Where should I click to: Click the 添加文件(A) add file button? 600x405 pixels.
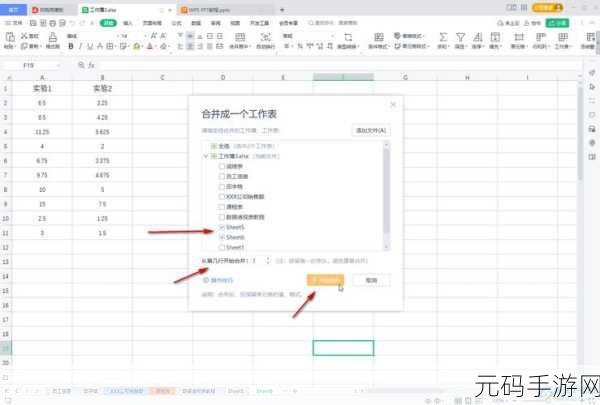pyautogui.click(x=371, y=131)
